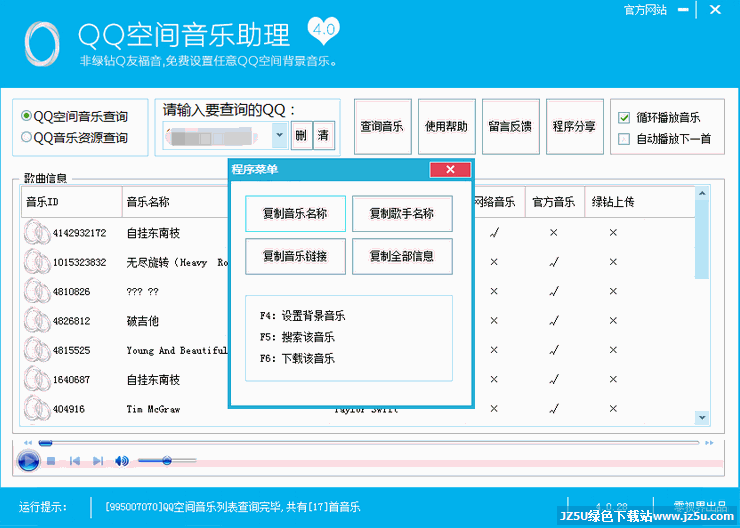
Task: Click the 官方音乐 column header
Action: 555,202
